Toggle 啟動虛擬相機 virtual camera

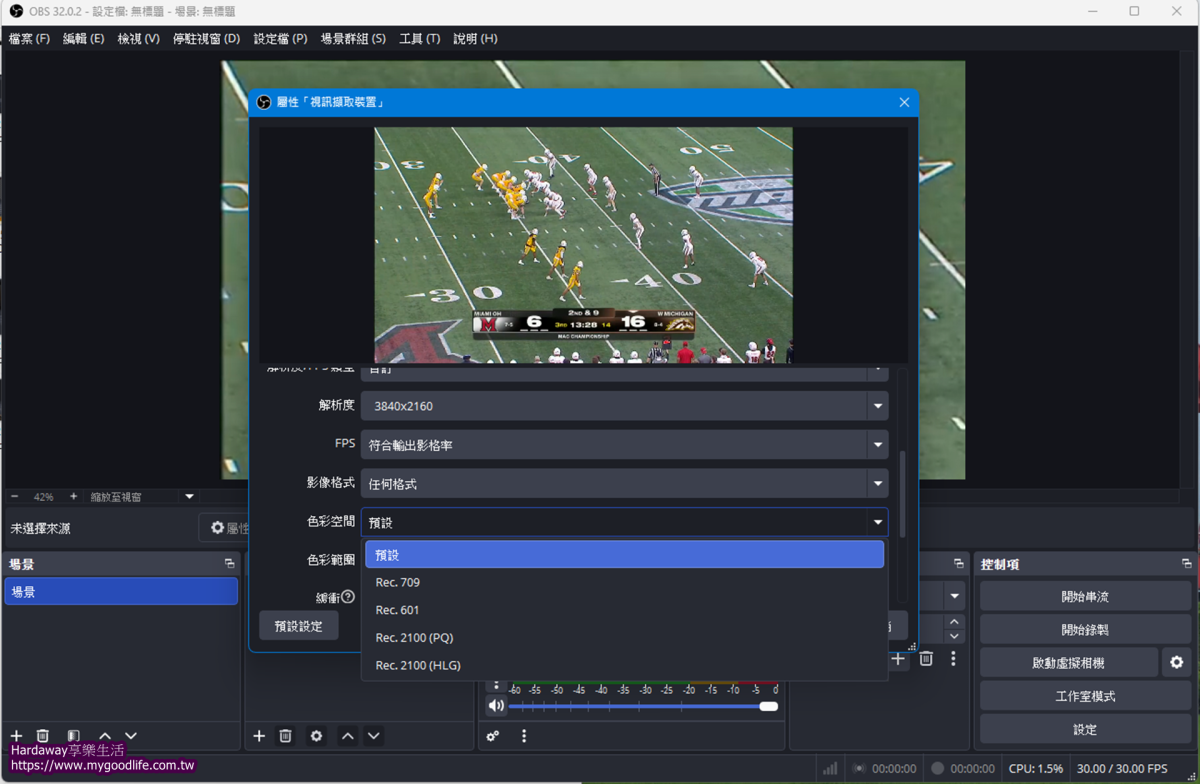[x=1068, y=662]
